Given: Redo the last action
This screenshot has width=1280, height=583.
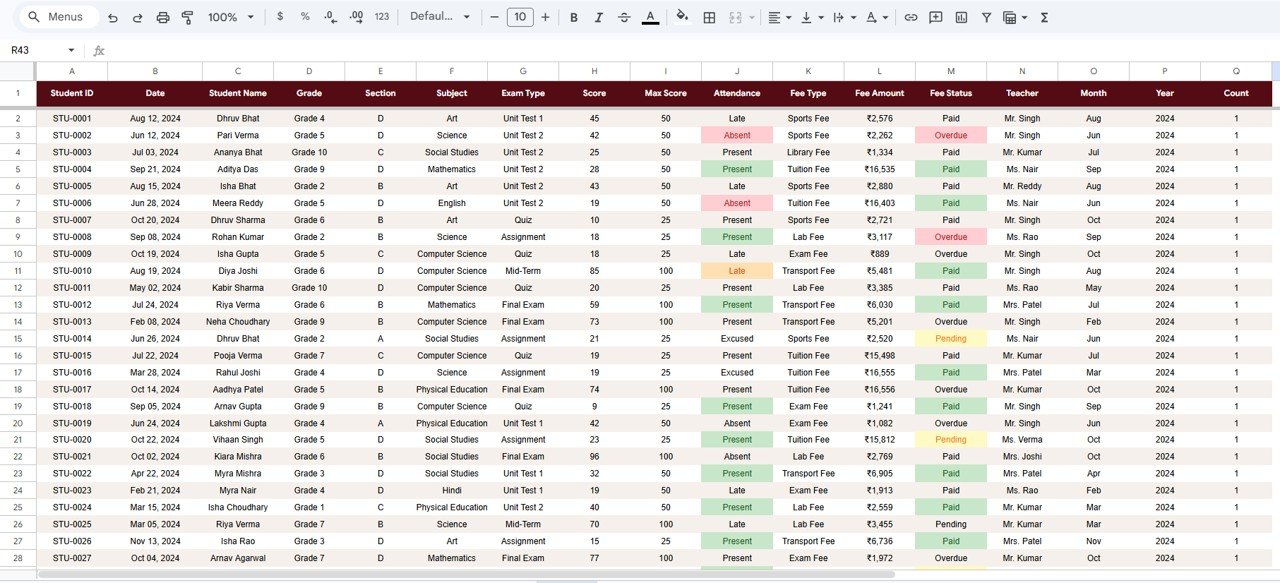Looking at the screenshot, I should click(137, 17).
